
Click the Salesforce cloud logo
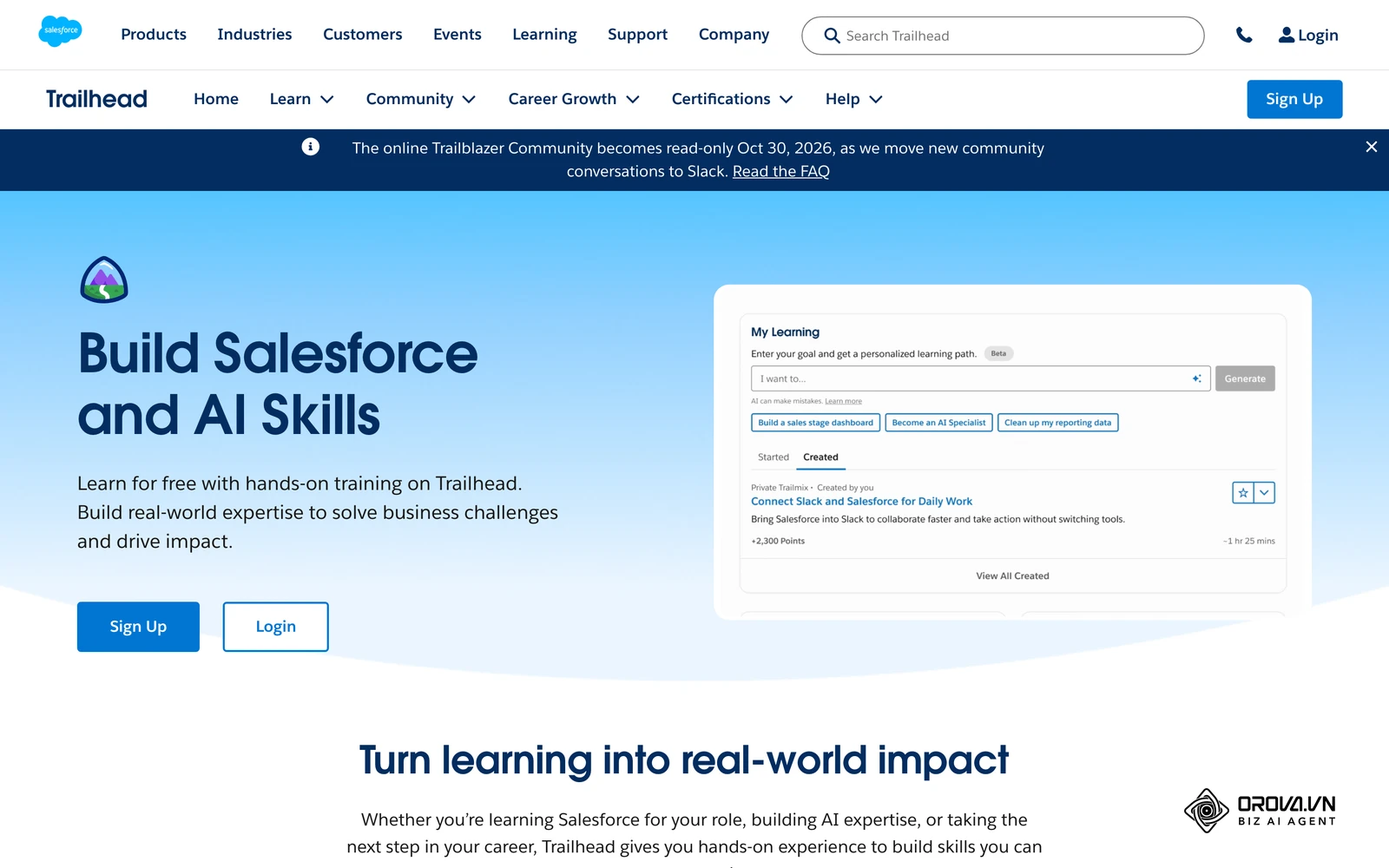click(x=60, y=31)
